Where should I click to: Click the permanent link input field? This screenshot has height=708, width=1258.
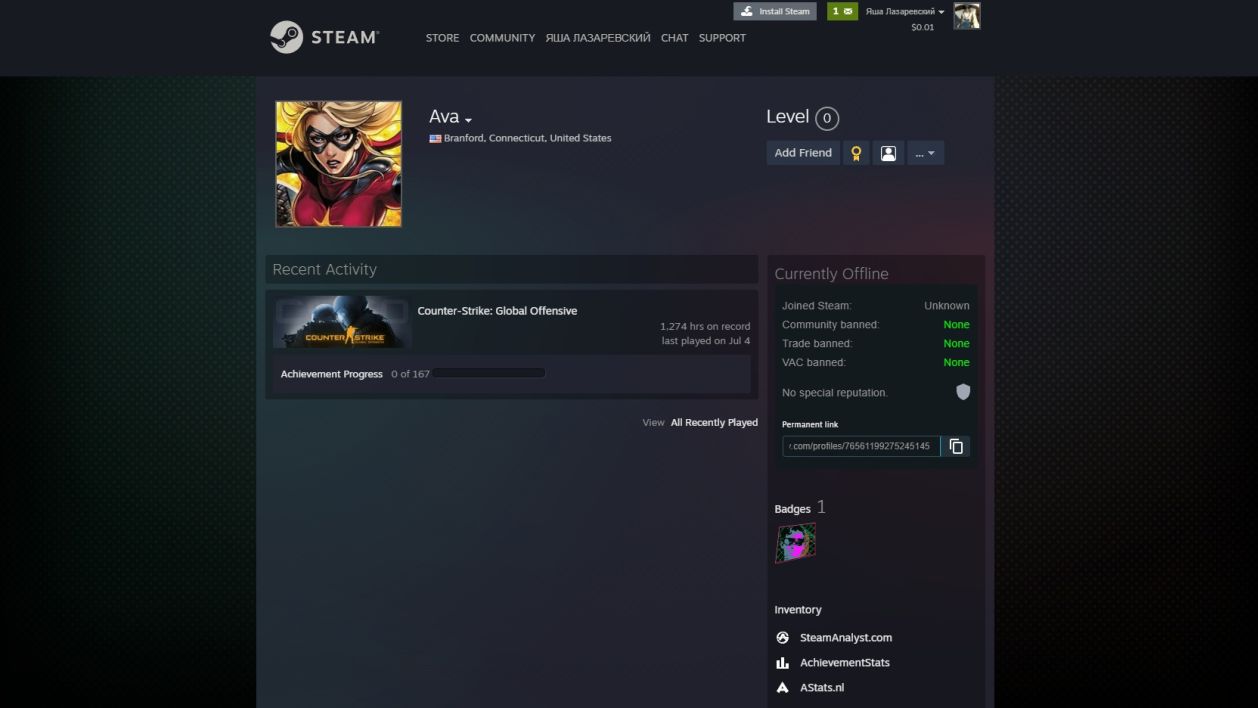[x=861, y=446]
